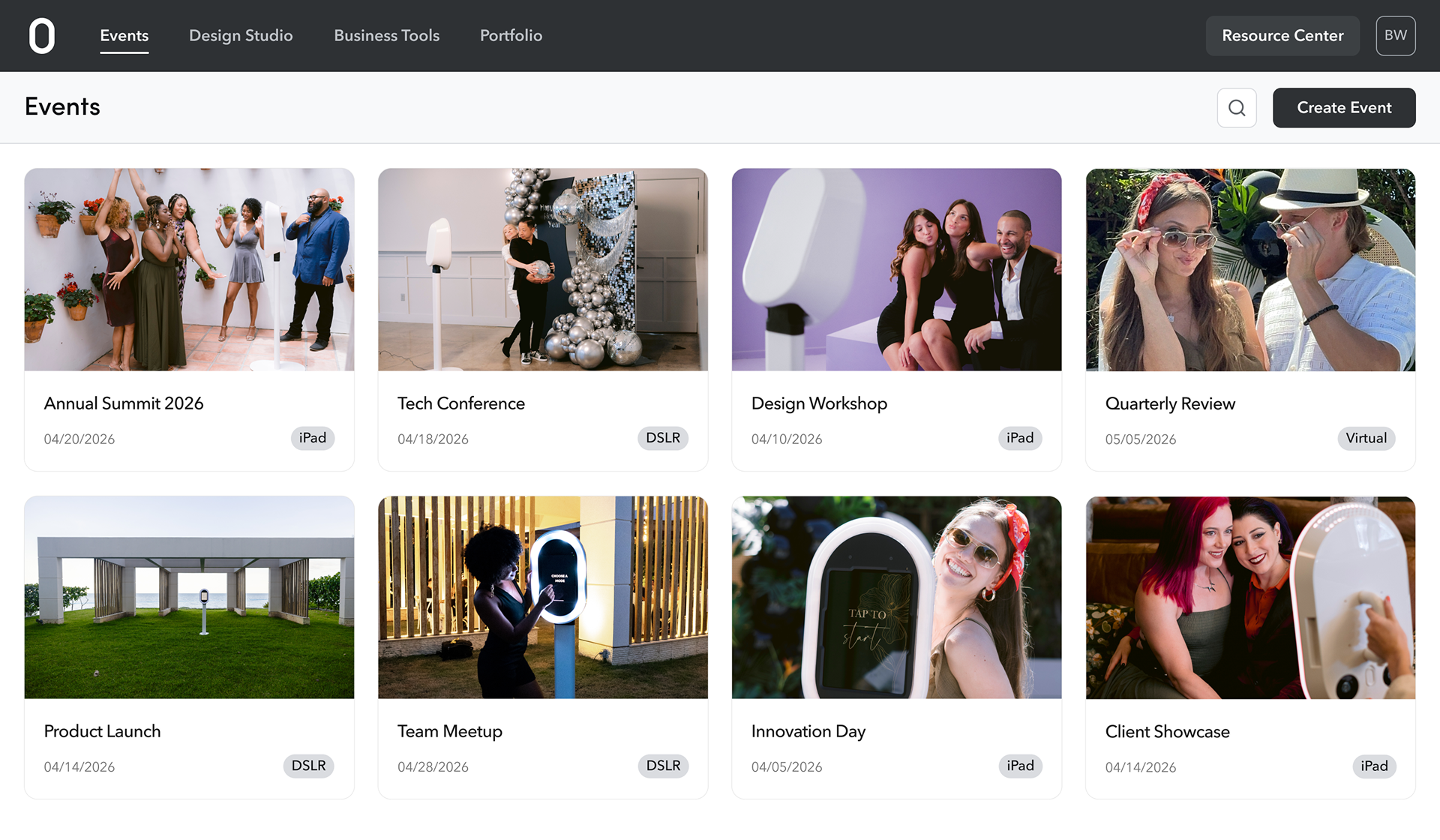Click the Product Launch event title
The height and width of the screenshot is (840, 1440).
click(102, 731)
